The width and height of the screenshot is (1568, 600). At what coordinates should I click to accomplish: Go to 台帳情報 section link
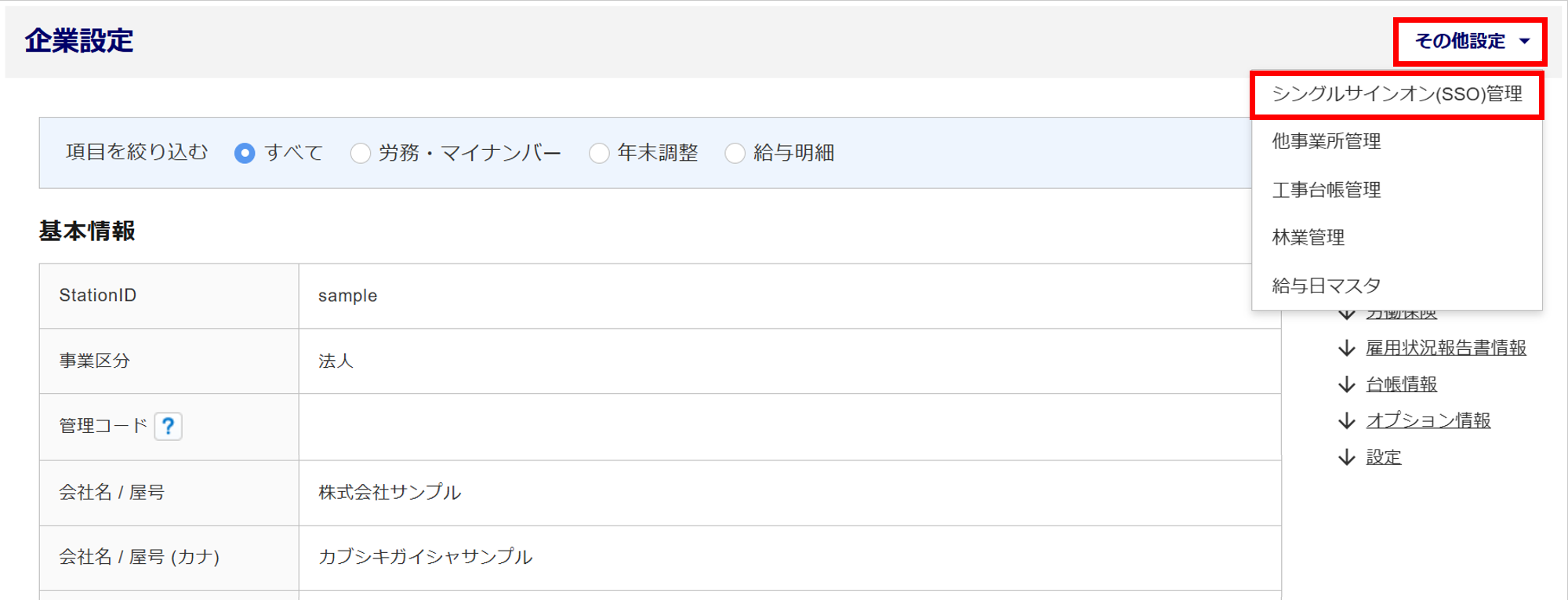1401,384
